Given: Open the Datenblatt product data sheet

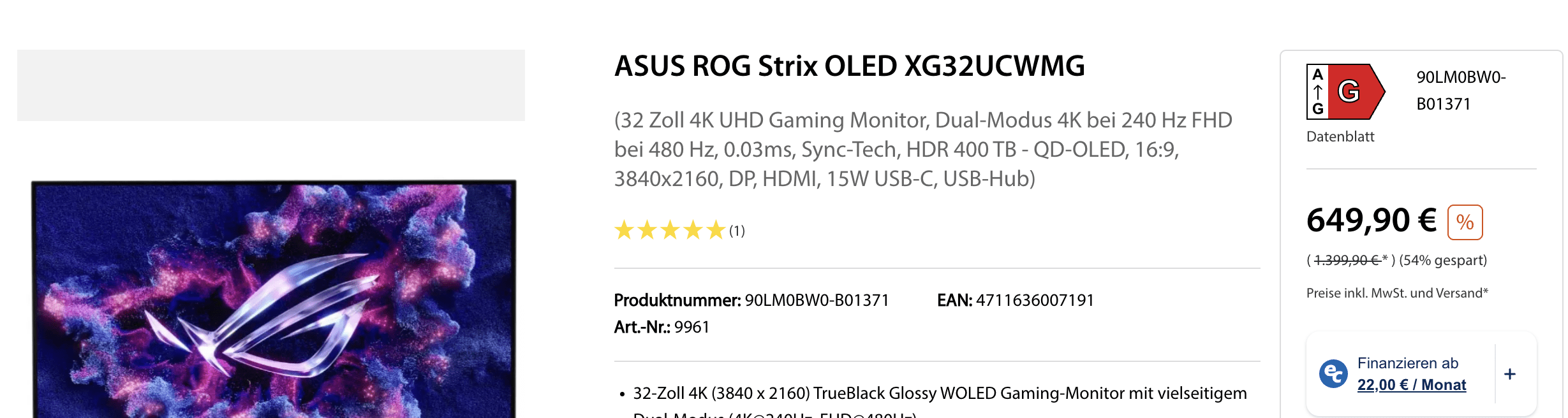Looking at the screenshot, I should (x=1340, y=136).
